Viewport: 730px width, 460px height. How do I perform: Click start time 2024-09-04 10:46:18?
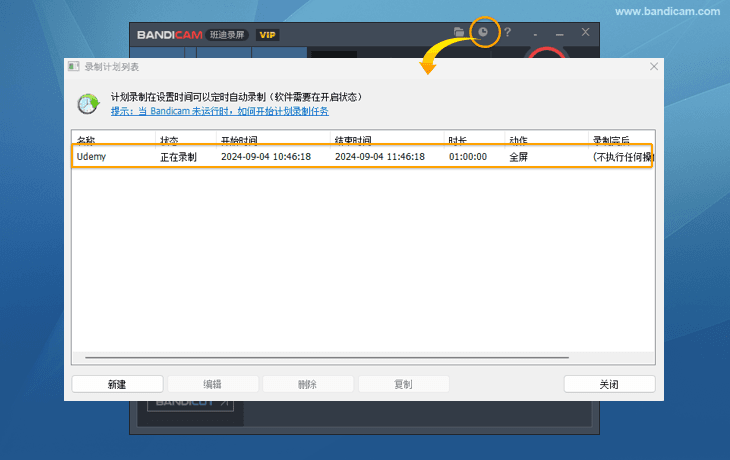tap(266, 156)
